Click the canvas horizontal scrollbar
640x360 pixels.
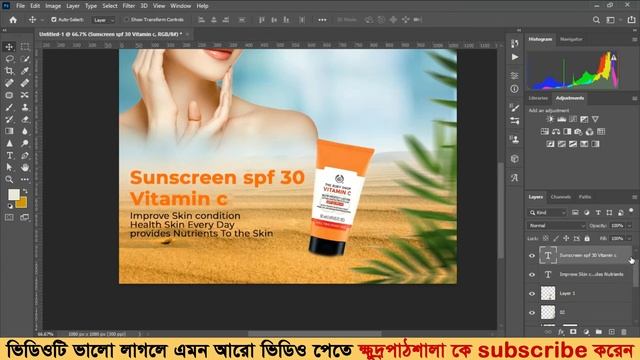click(314, 334)
